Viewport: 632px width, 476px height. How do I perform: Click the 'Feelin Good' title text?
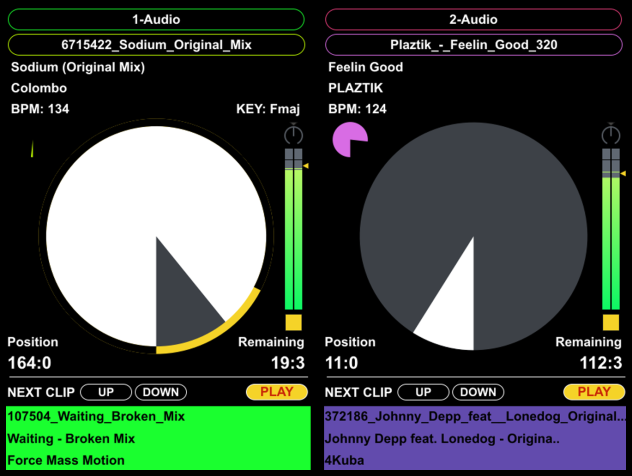click(366, 67)
